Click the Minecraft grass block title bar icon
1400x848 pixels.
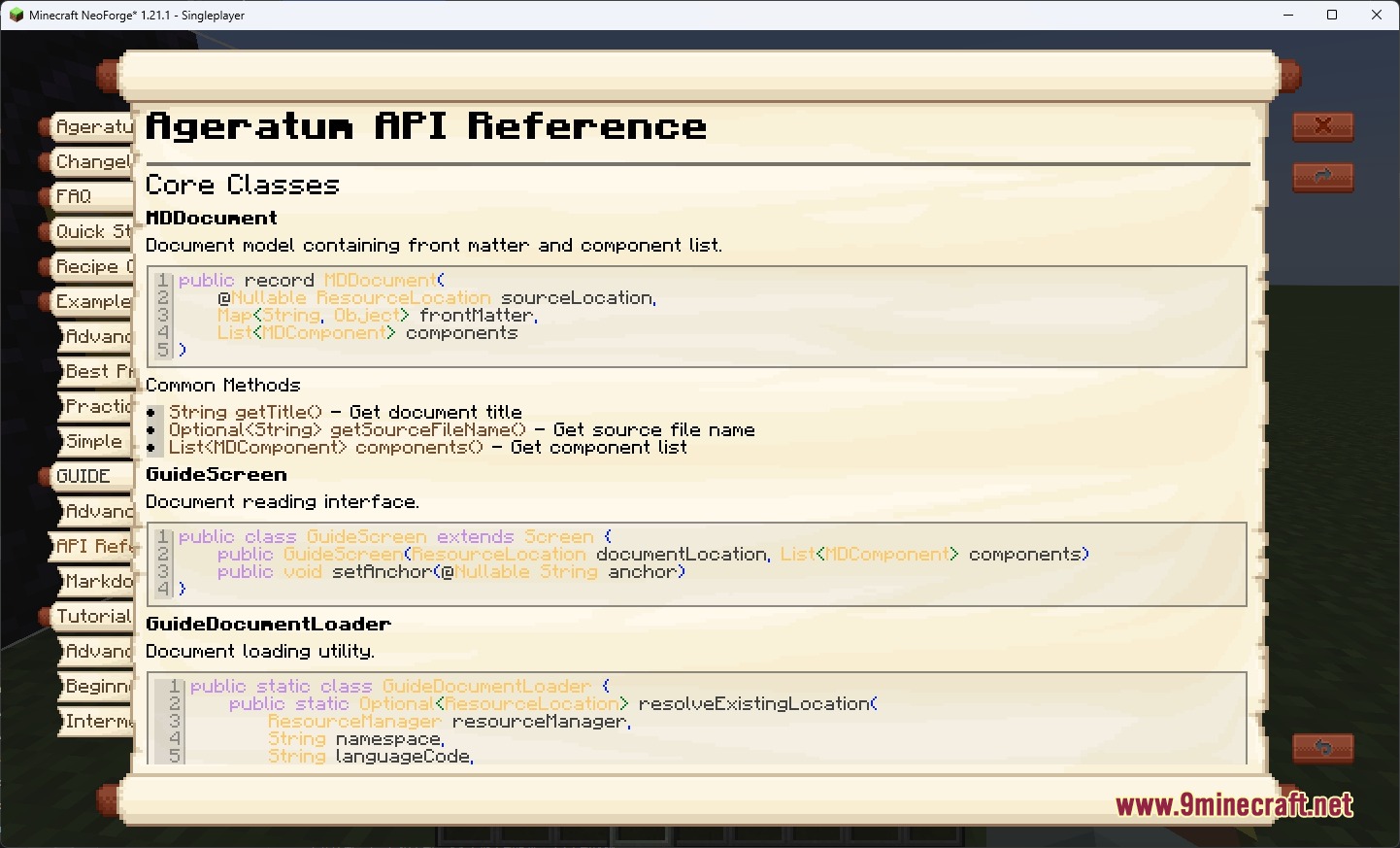(16, 15)
